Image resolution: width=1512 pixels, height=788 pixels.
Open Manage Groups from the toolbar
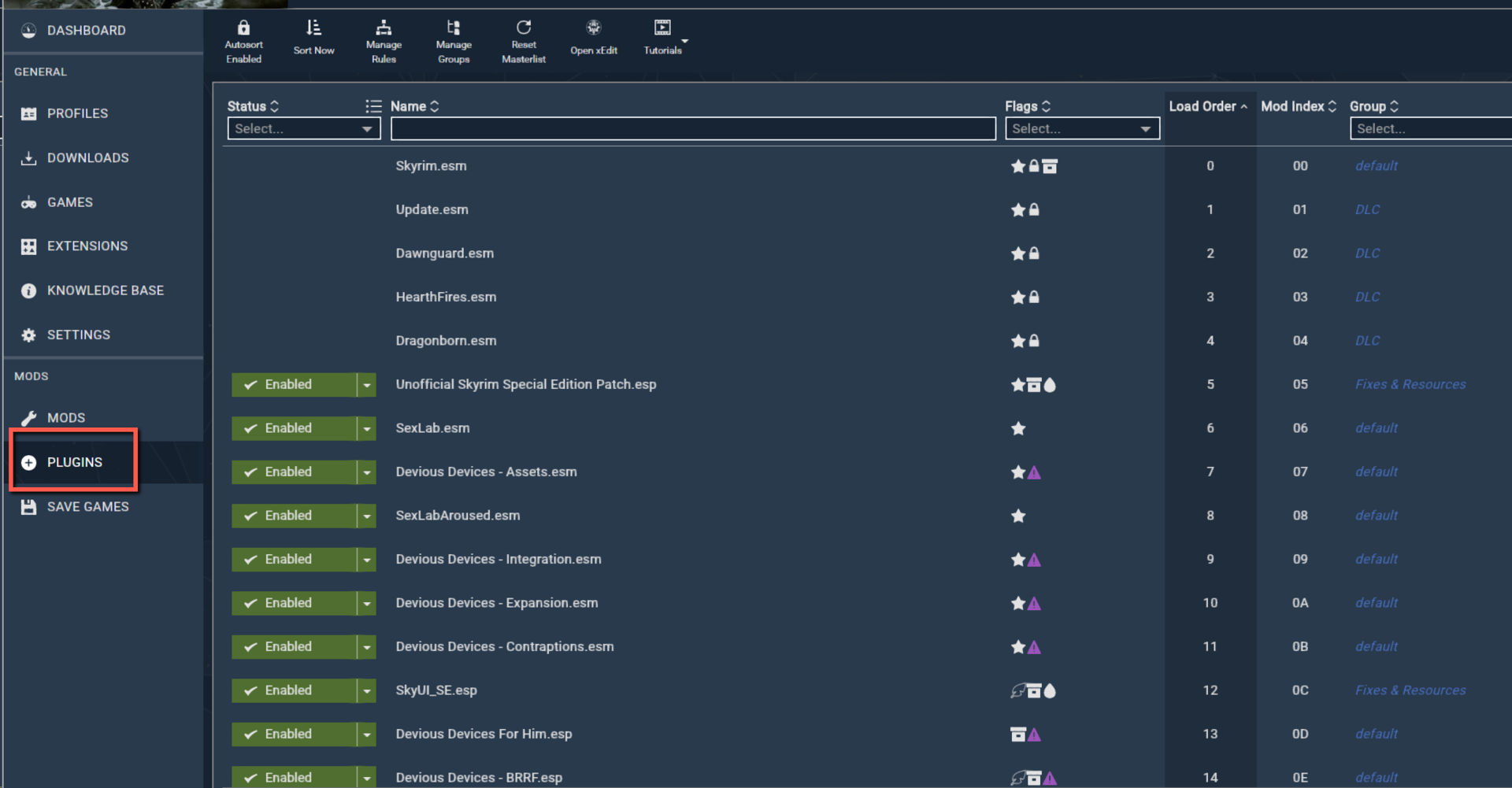click(454, 42)
